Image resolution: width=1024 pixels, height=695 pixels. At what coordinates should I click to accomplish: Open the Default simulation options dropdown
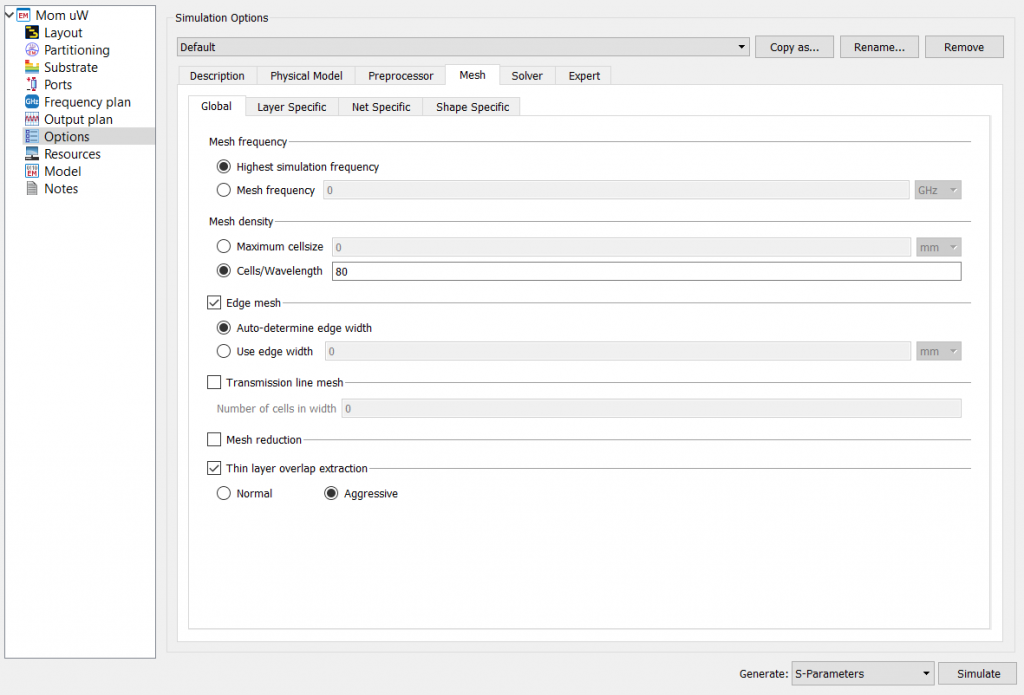(462, 47)
